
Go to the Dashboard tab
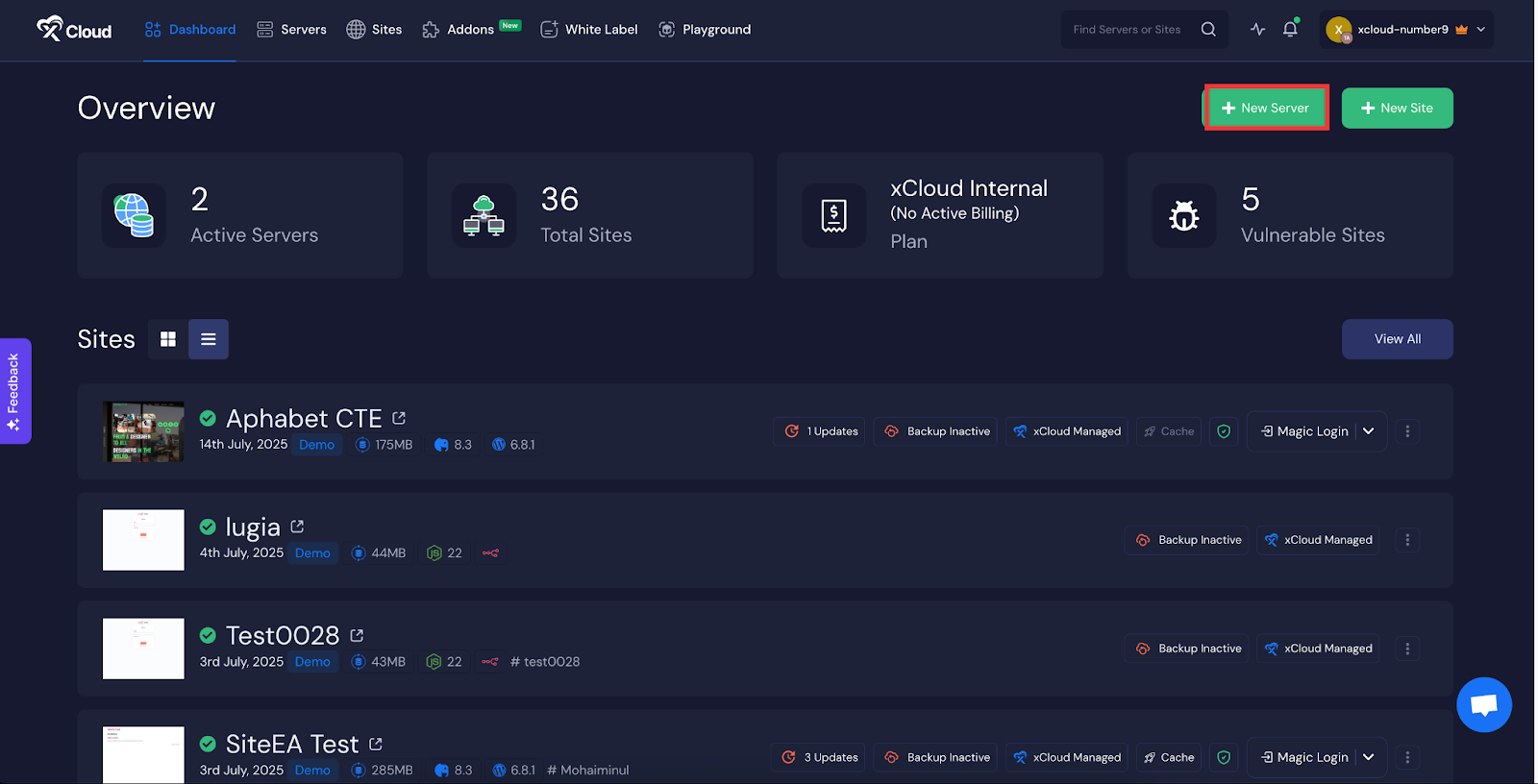coord(190,30)
